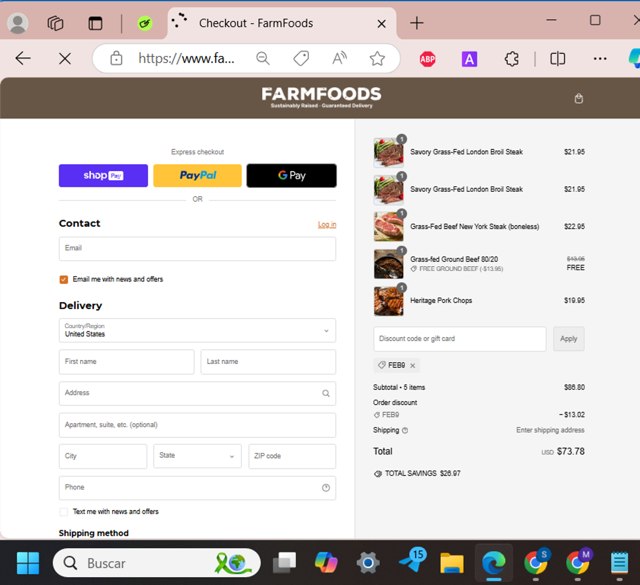Pay with PayPal button

tap(198, 176)
